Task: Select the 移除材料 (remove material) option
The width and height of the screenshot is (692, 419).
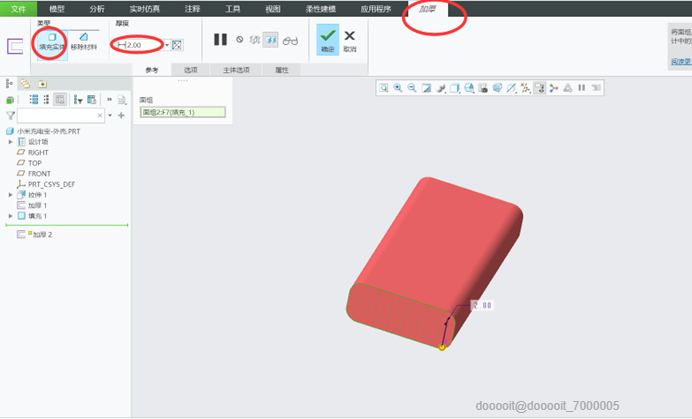Action: pos(84,42)
